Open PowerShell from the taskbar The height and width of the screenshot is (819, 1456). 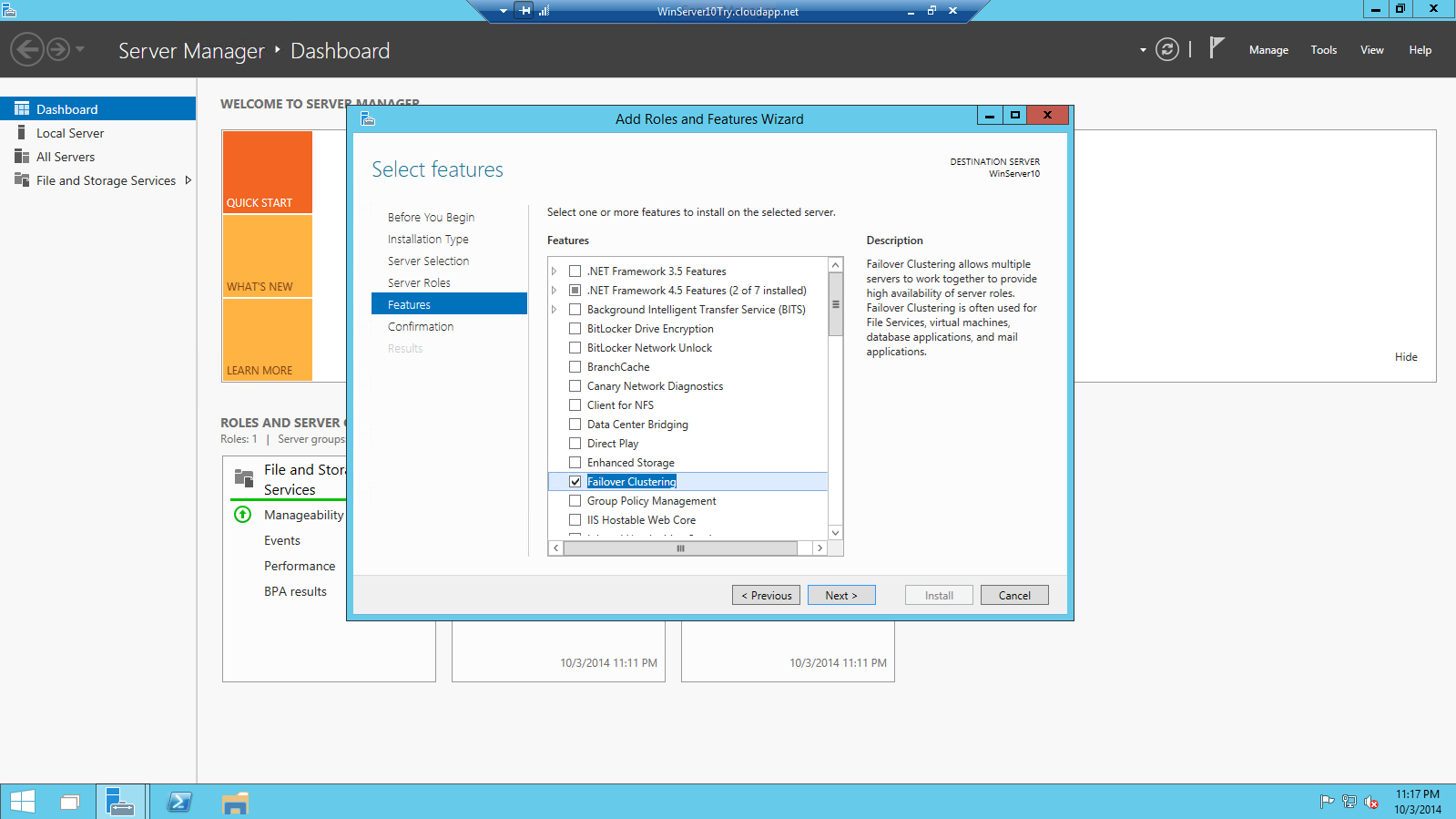179,802
